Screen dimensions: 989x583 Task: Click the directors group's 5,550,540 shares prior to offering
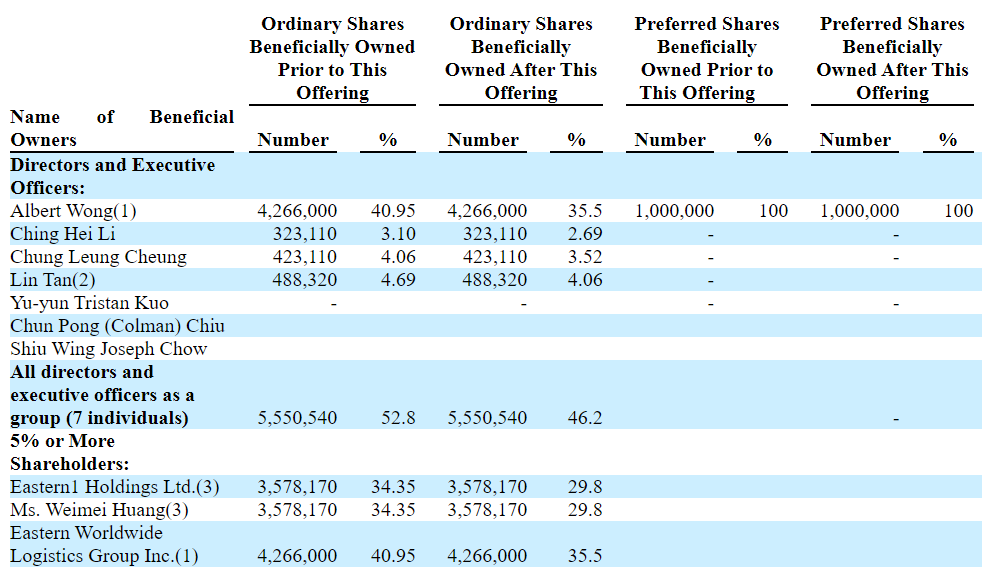[x=297, y=418]
